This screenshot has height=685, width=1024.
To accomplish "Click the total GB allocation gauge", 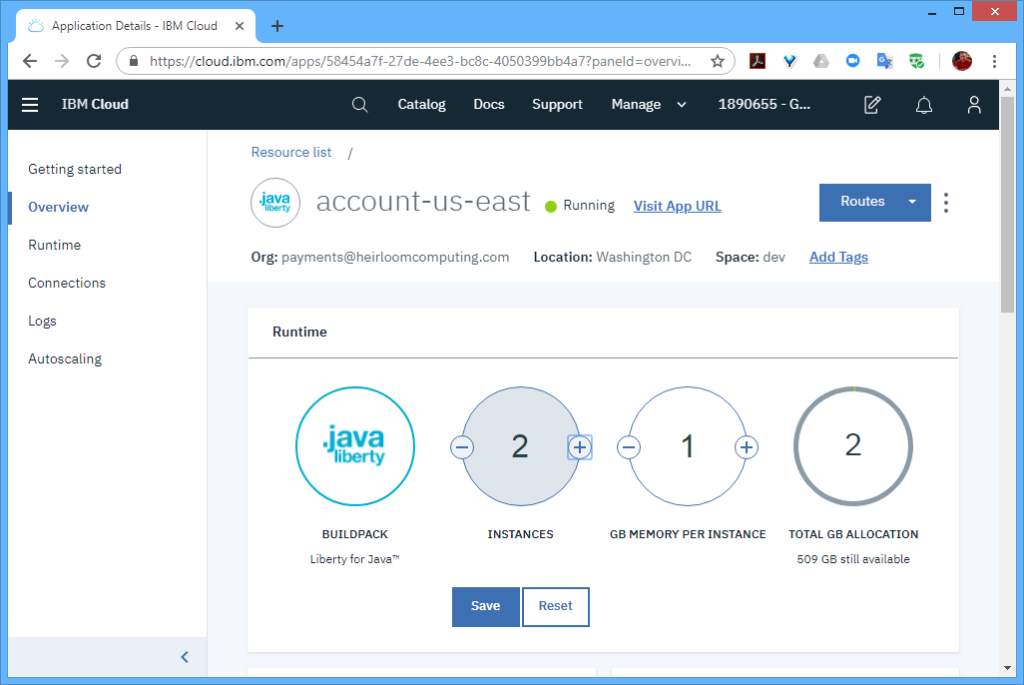I will (854, 447).
